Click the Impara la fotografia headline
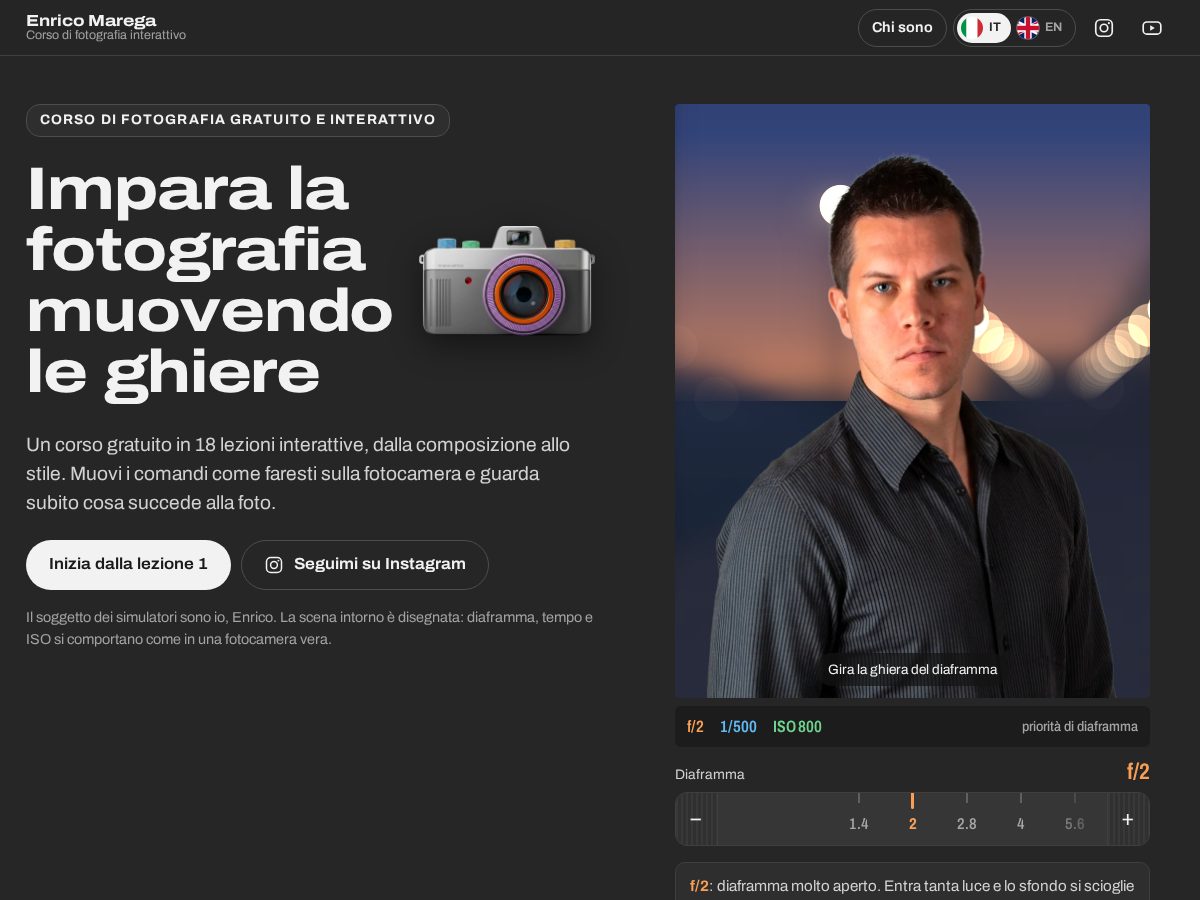This screenshot has height=900, width=1200. [210, 279]
